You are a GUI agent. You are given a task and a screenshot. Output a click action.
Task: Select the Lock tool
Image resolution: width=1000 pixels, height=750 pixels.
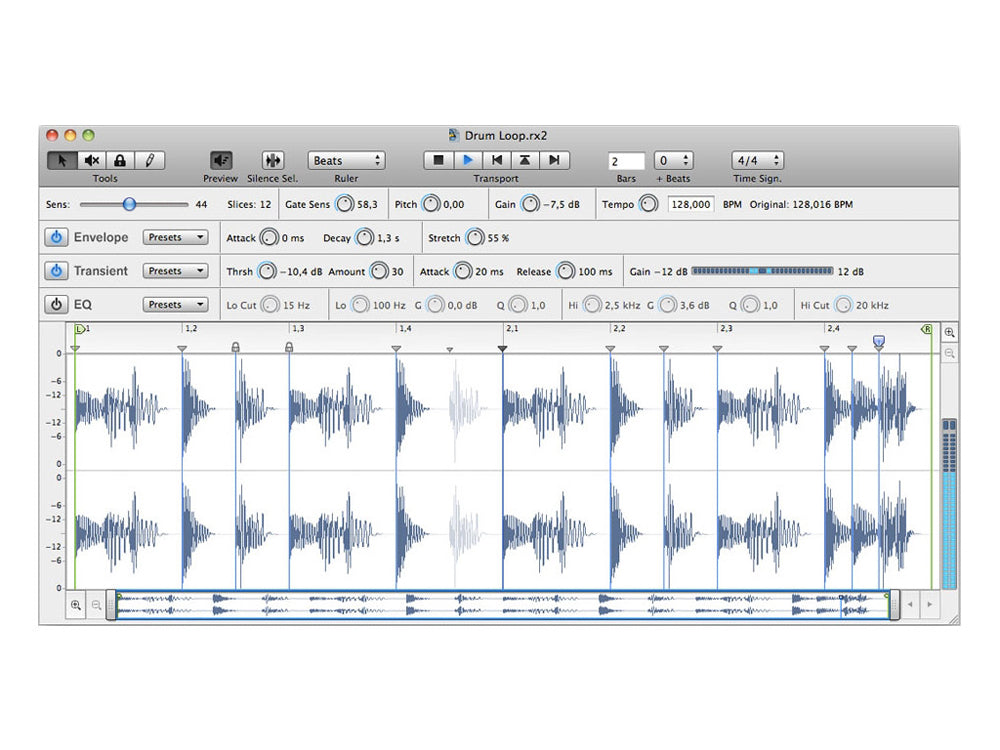[x=119, y=160]
